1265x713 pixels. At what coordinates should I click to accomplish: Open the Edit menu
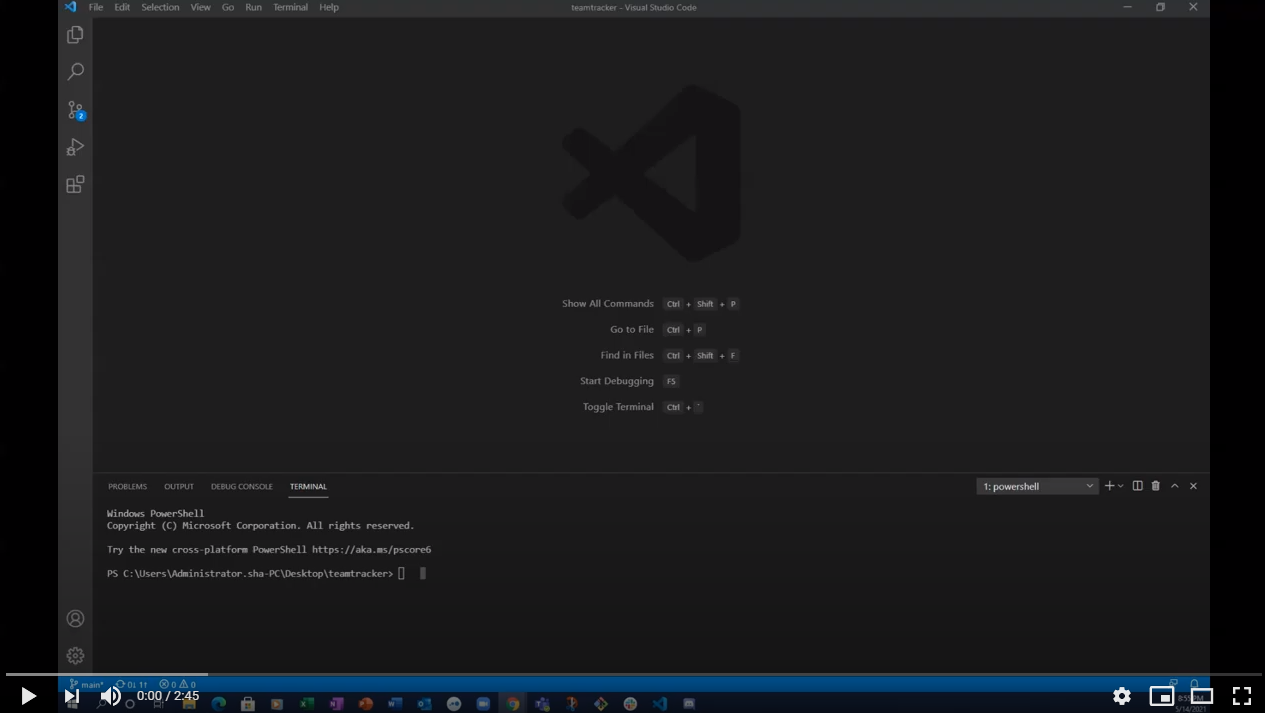point(122,7)
